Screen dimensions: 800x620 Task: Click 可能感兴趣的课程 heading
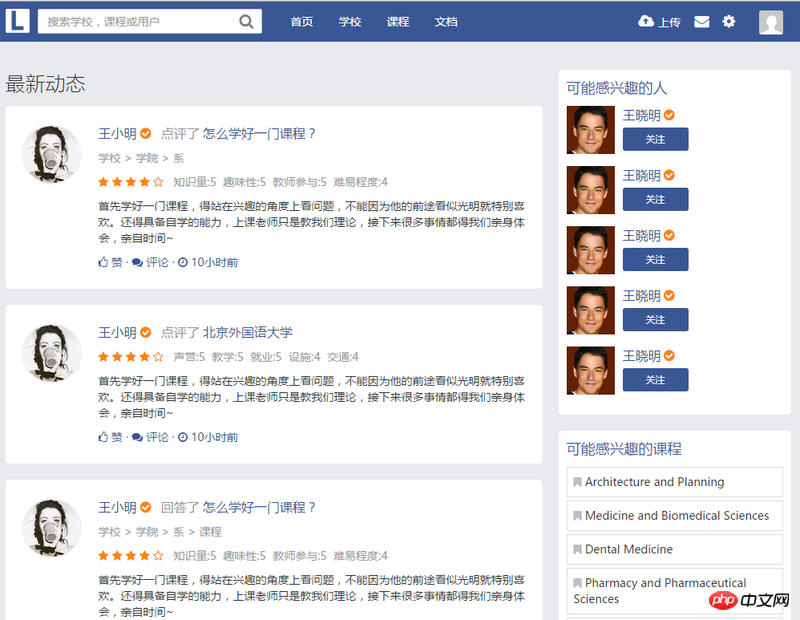(624, 449)
